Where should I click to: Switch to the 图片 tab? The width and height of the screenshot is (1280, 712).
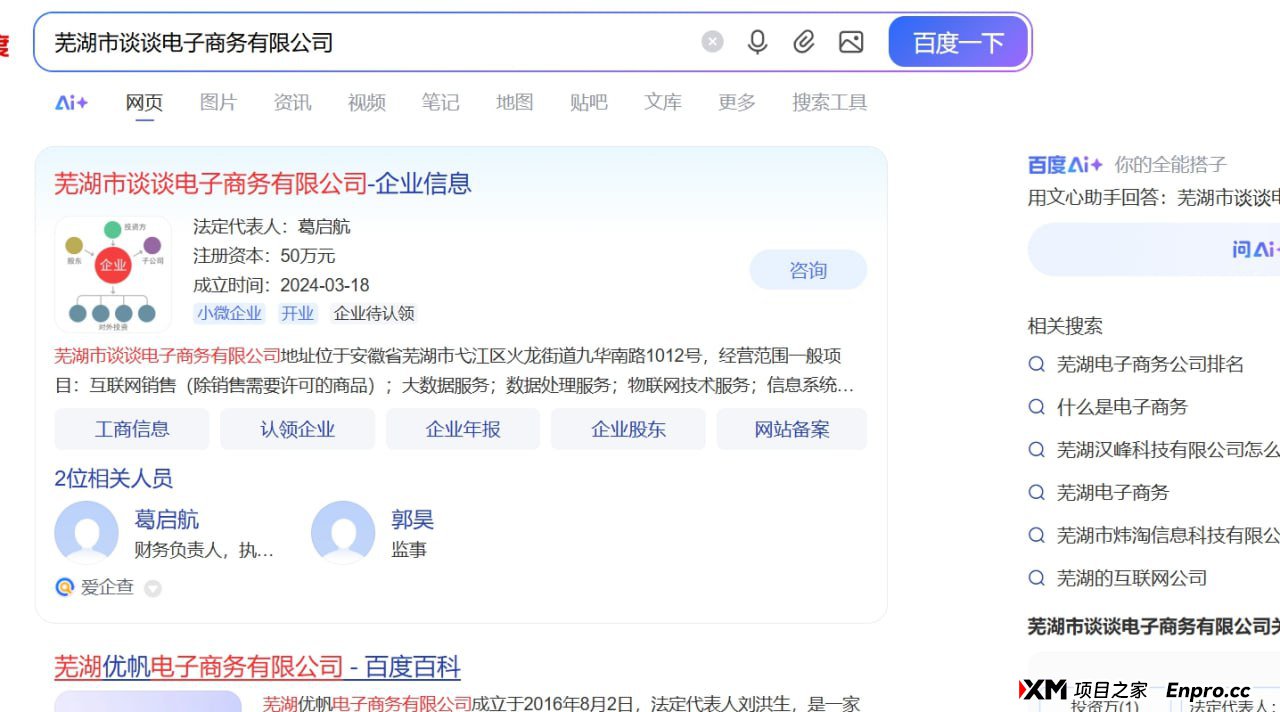point(218,102)
